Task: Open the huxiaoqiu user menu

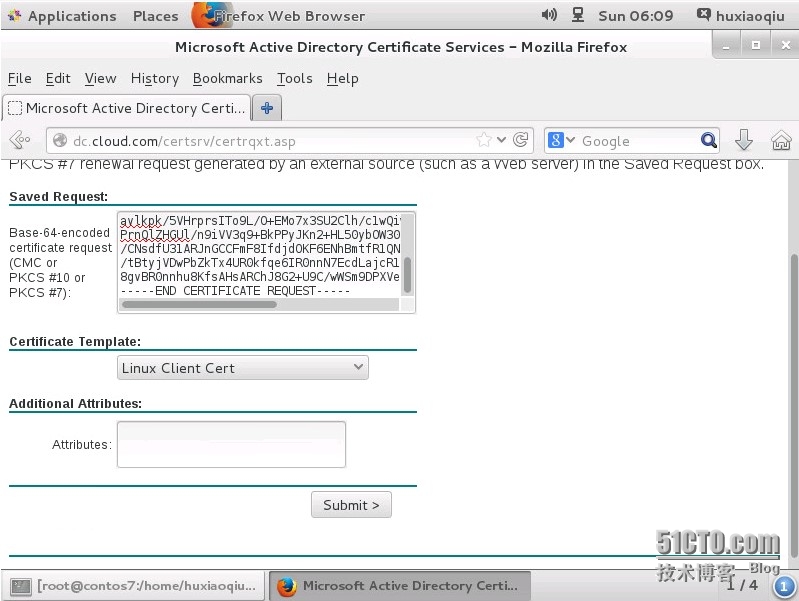Action: pyautogui.click(x=741, y=16)
